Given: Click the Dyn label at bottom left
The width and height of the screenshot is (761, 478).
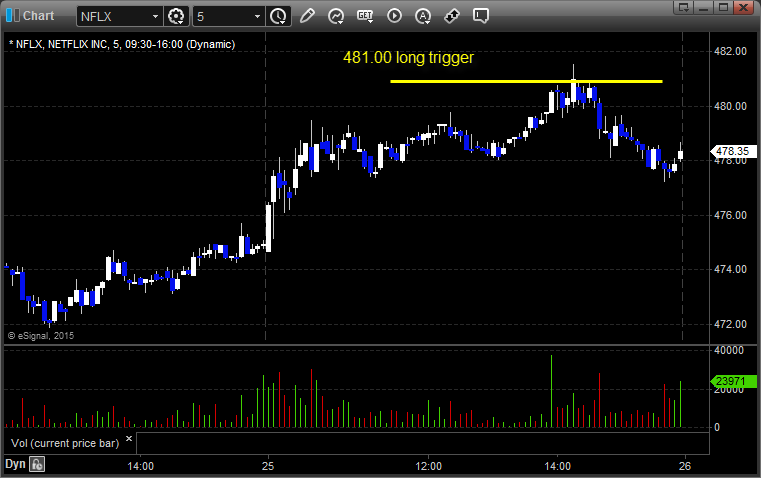Looking at the screenshot, I should (x=15, y=464).
